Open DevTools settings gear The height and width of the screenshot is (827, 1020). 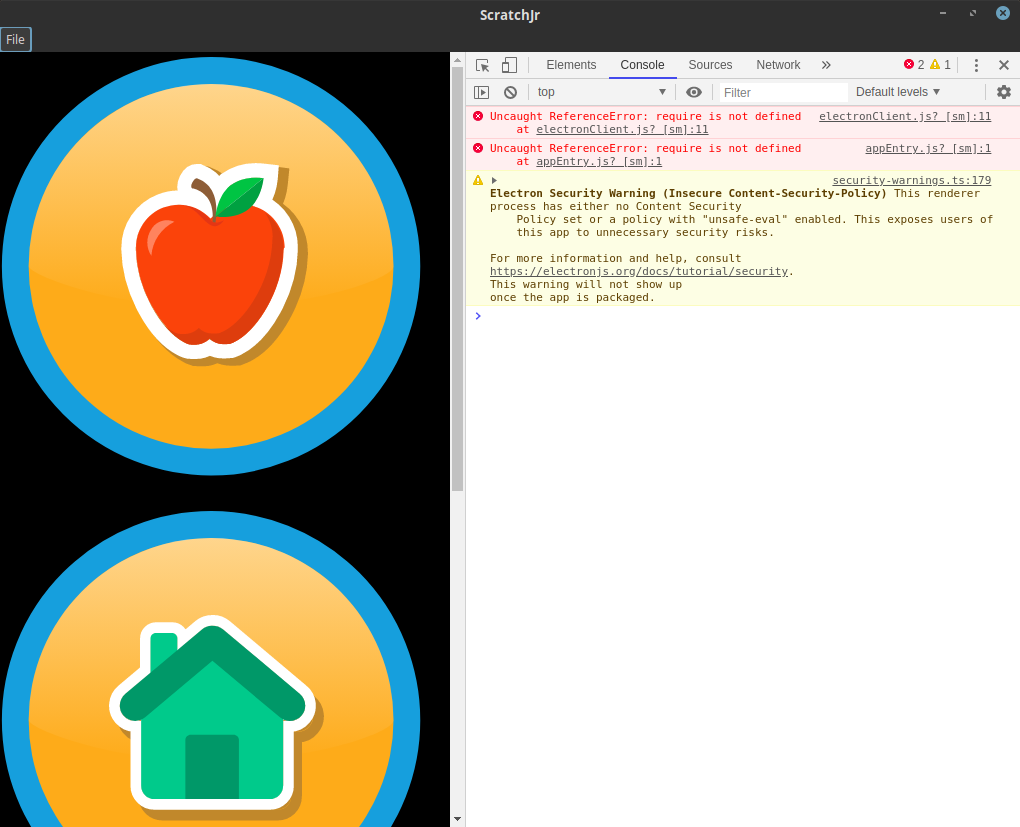pyautogui.click(x=1004, y=91)
